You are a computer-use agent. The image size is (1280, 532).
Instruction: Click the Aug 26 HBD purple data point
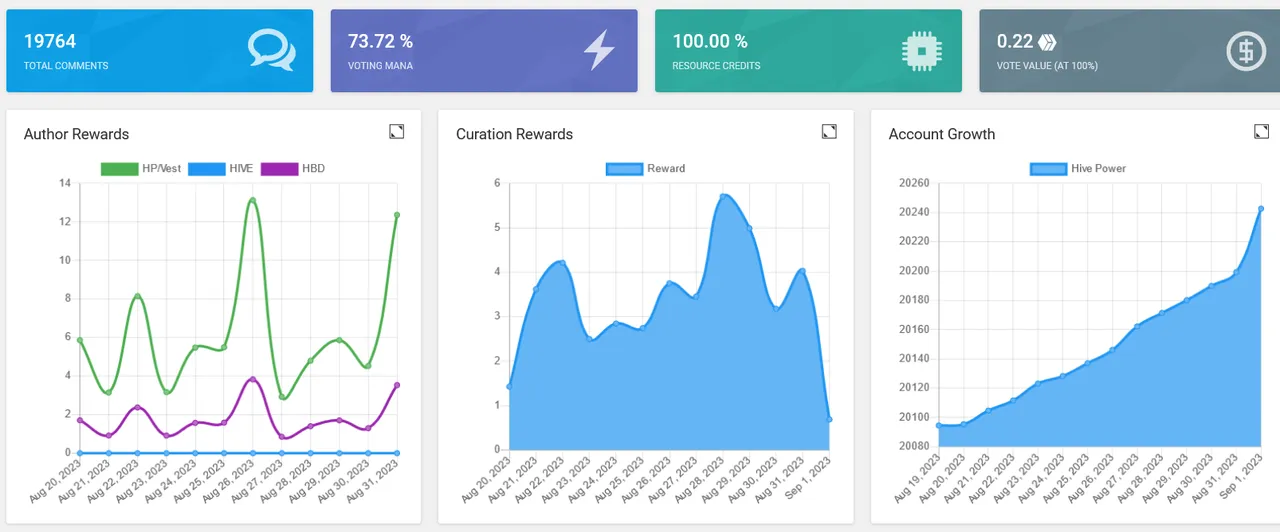[252, 380]
